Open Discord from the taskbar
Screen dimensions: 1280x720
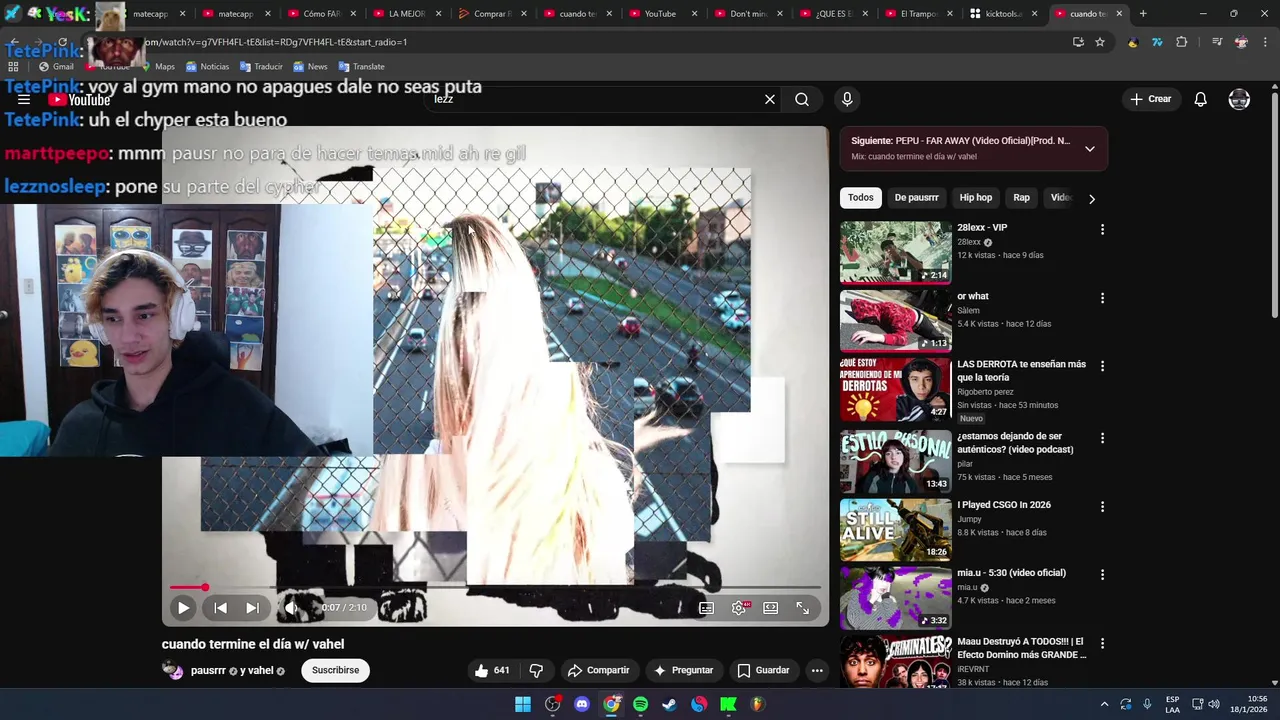[x=582, y=704]
